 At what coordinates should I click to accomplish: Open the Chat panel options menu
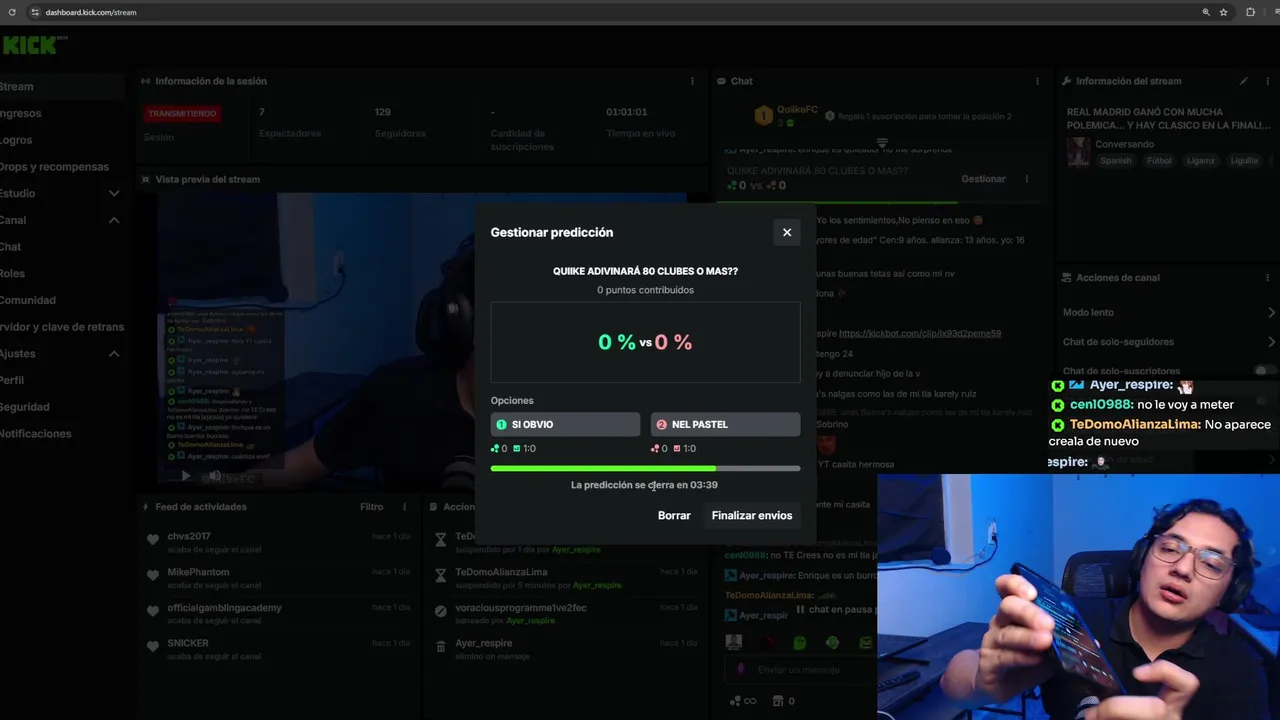[1037, 81]
